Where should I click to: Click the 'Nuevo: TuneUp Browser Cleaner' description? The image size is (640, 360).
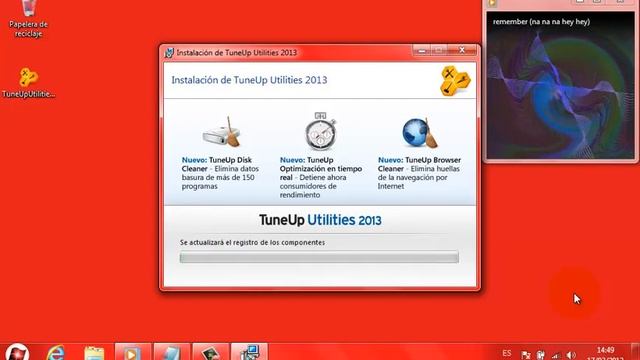(x=419, y=173)
